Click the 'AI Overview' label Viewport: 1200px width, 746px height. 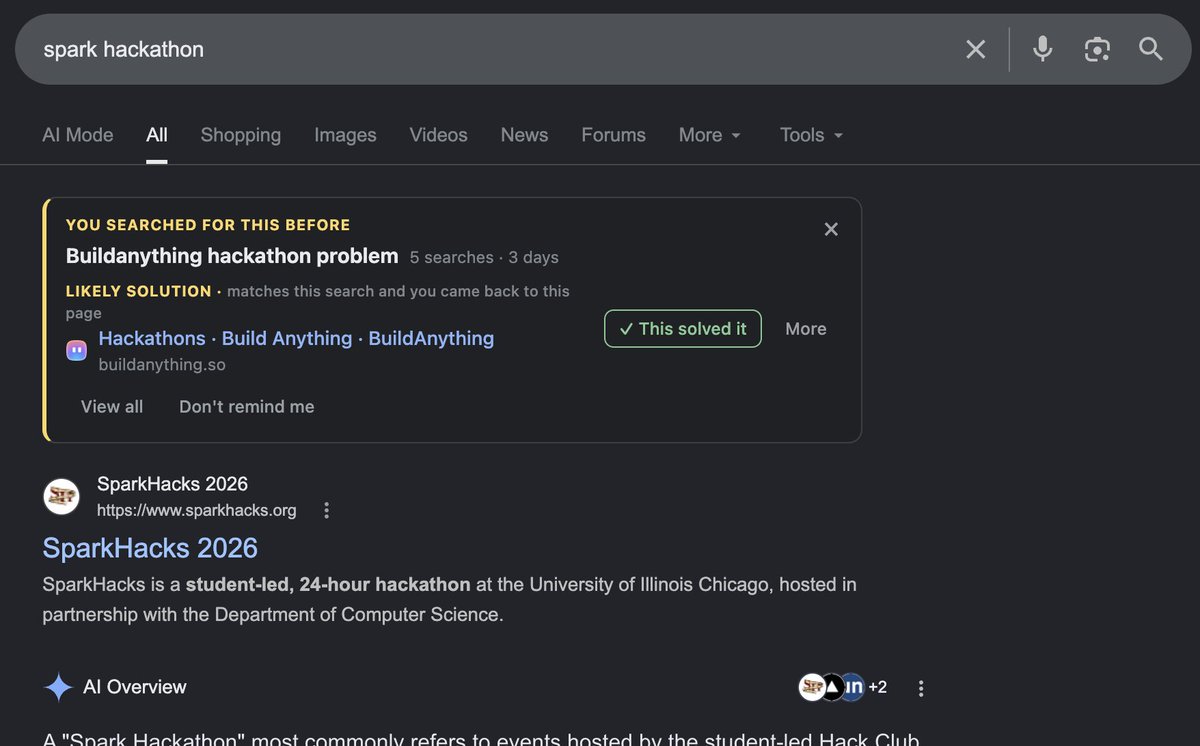point(135,687)
